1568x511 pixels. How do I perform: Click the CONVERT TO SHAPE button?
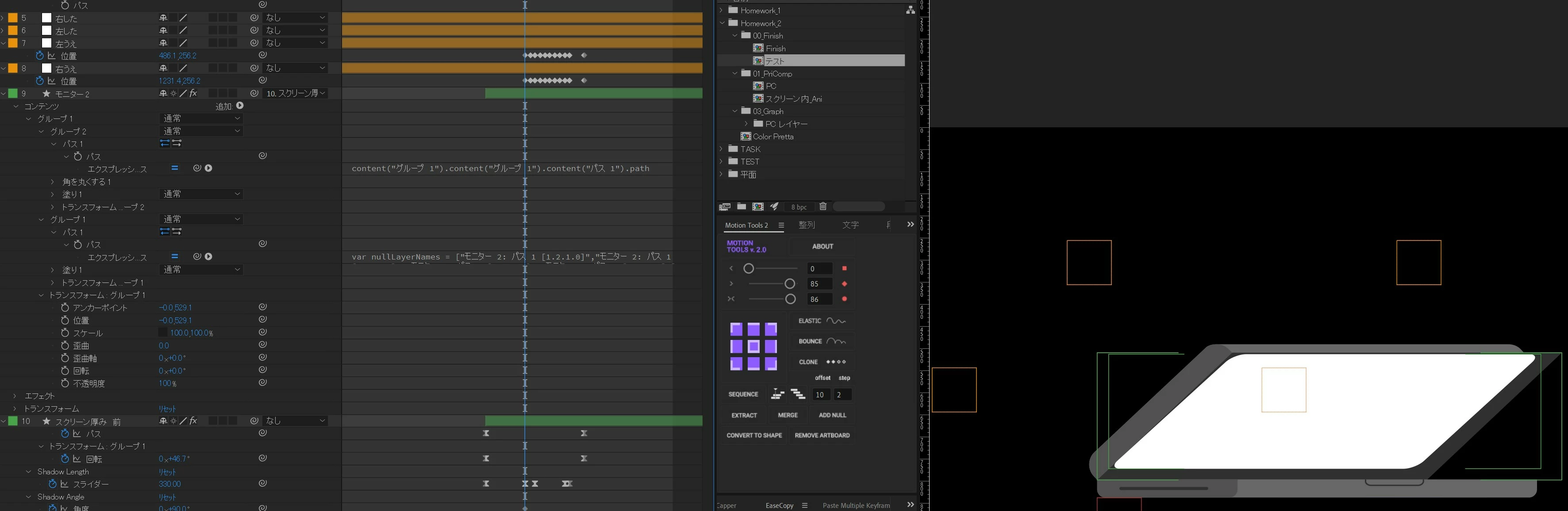coord(754,435)
